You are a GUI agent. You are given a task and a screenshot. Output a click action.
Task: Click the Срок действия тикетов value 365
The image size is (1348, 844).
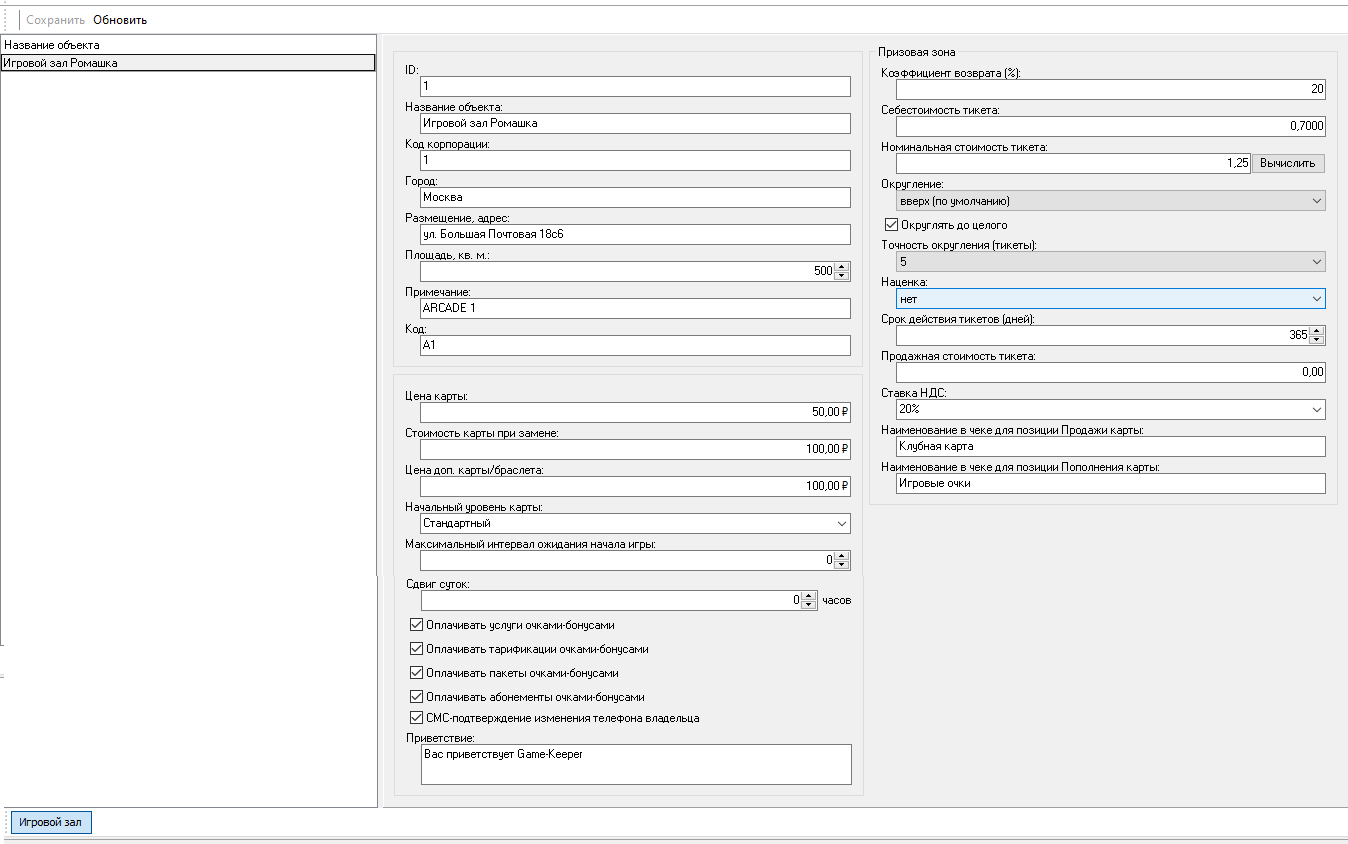1102,335
